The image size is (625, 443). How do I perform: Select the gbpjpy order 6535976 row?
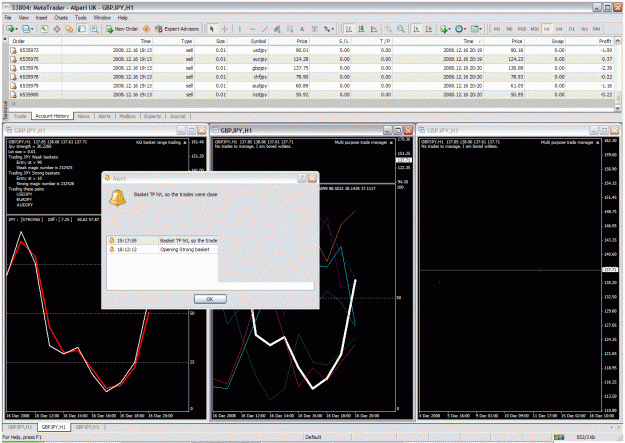point(311,68)
